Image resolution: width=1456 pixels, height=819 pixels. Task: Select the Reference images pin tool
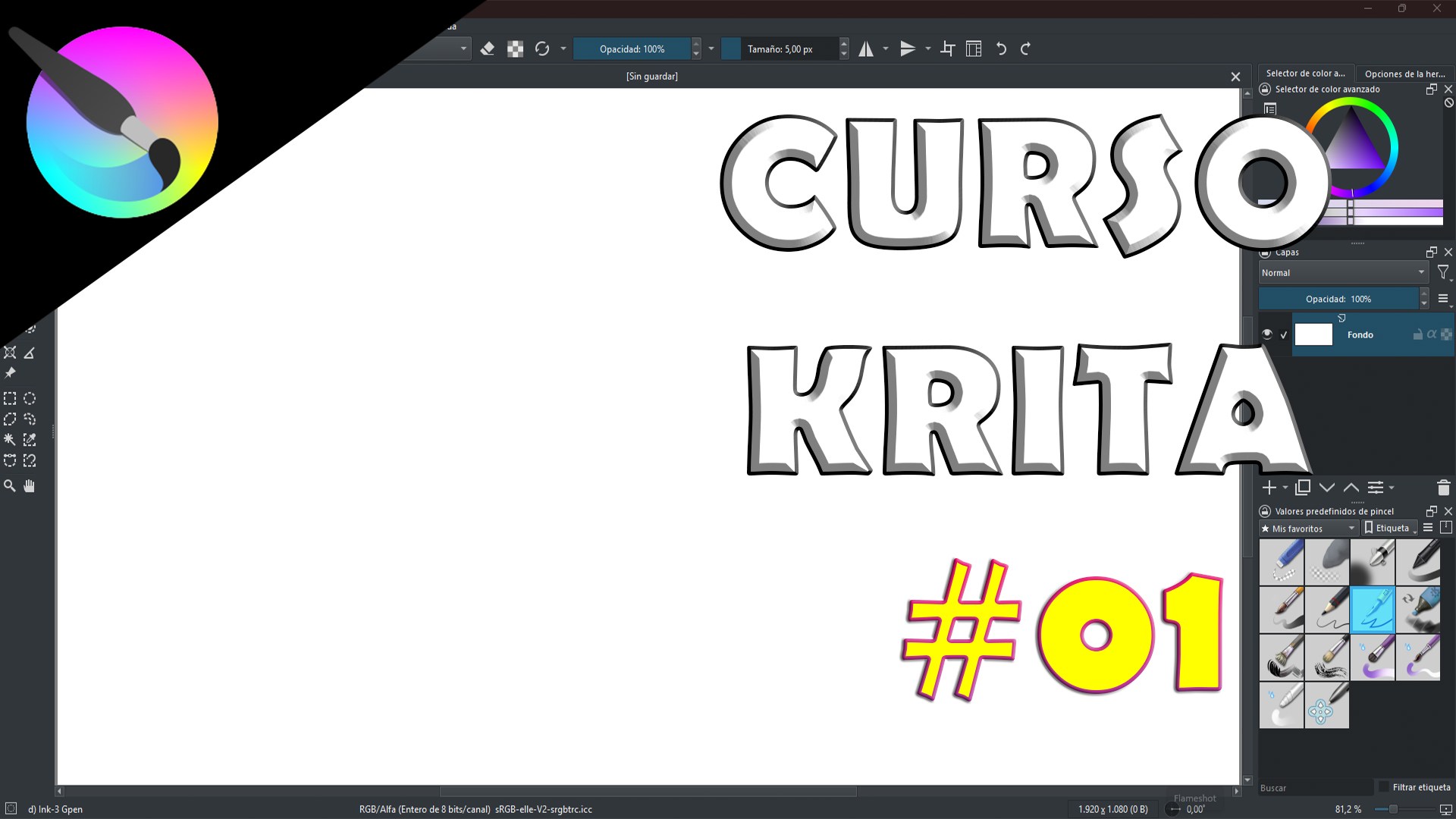[10, 373]
